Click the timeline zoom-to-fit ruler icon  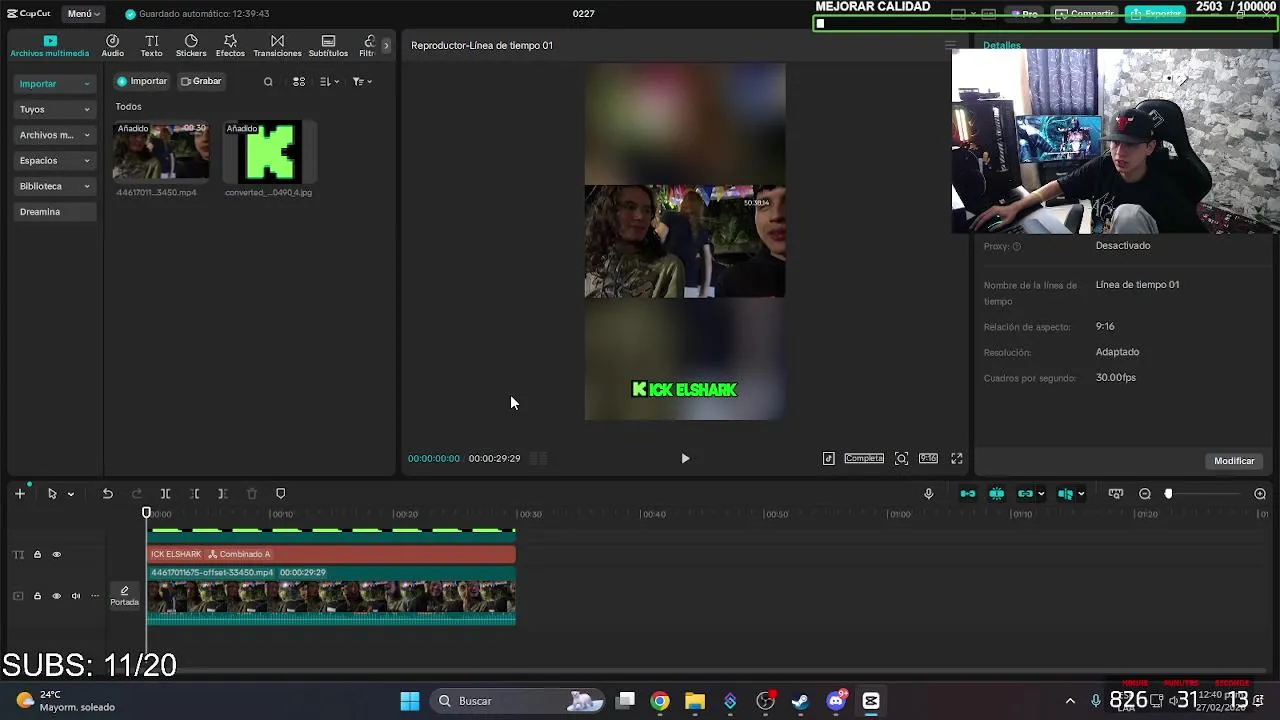[1116, 494]
